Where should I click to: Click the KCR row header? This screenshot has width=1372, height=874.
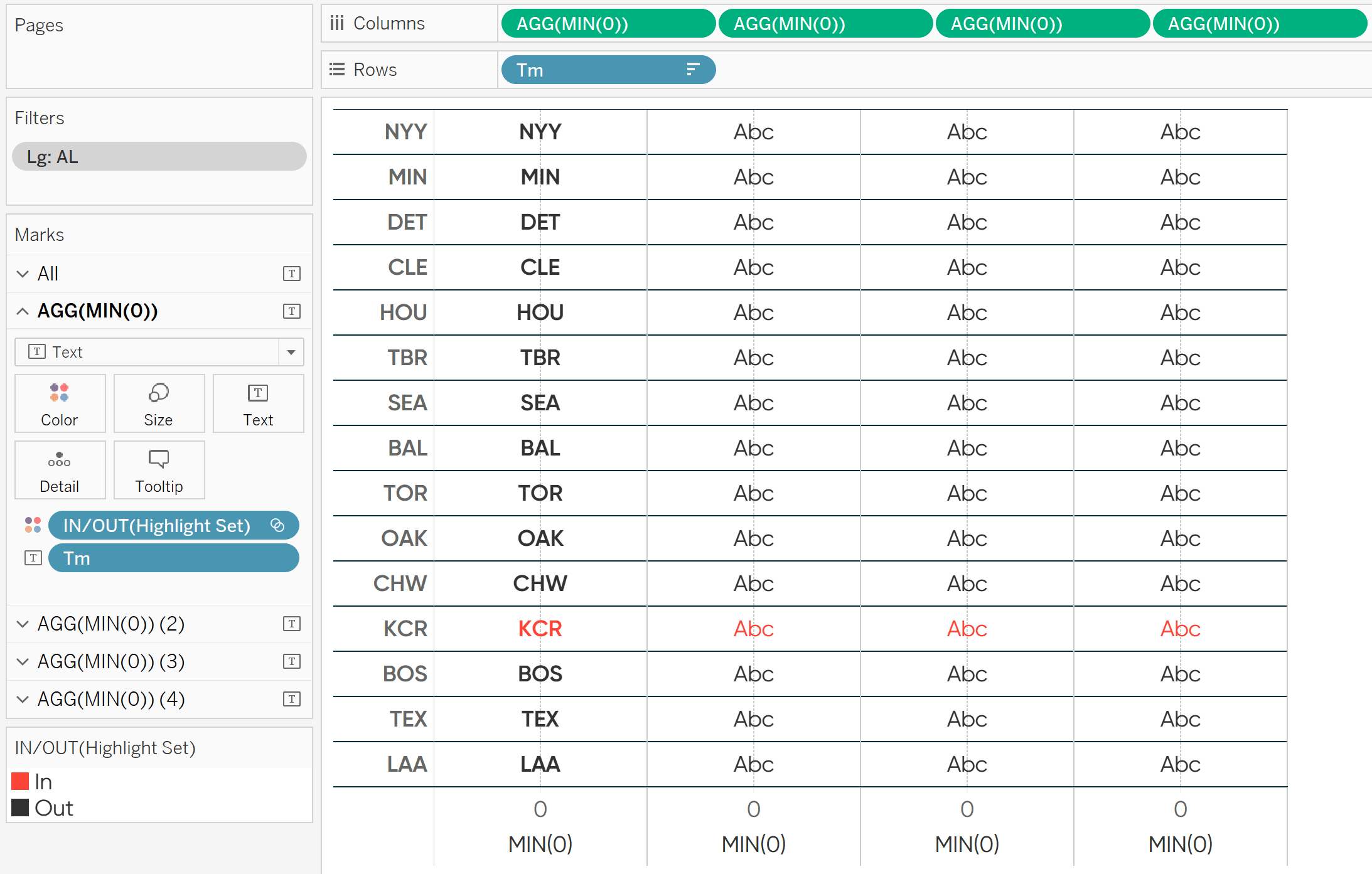click(x=405, y=629)
